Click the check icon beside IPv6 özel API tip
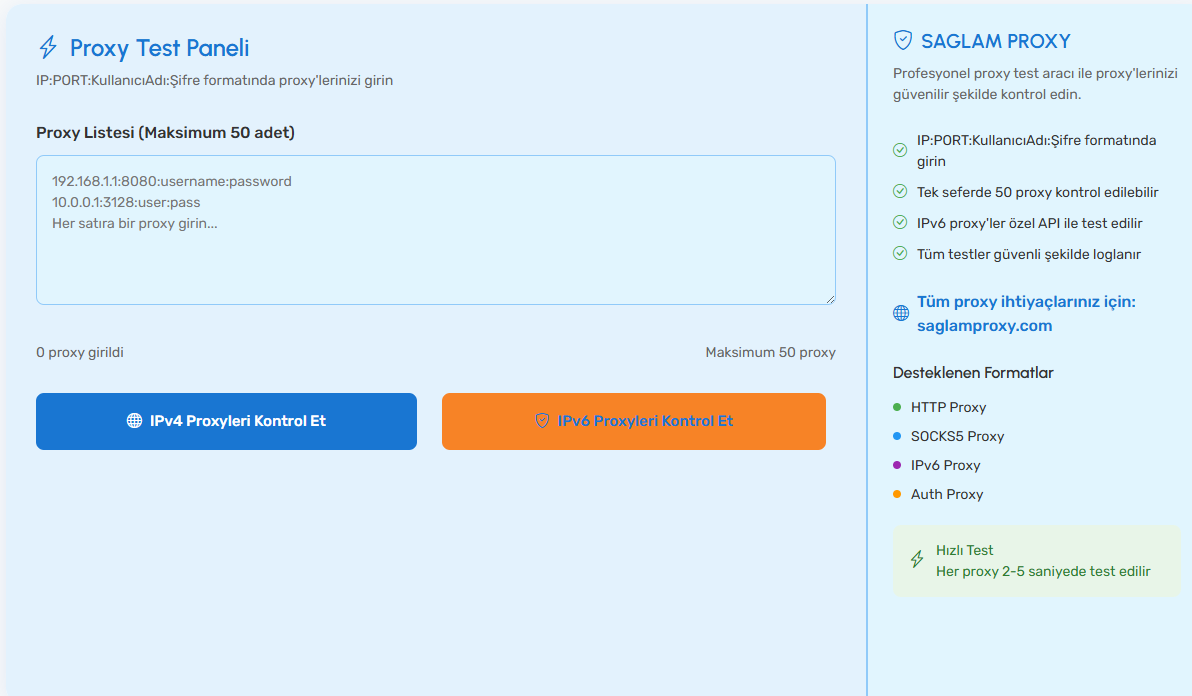 click(x=900, y=223)
